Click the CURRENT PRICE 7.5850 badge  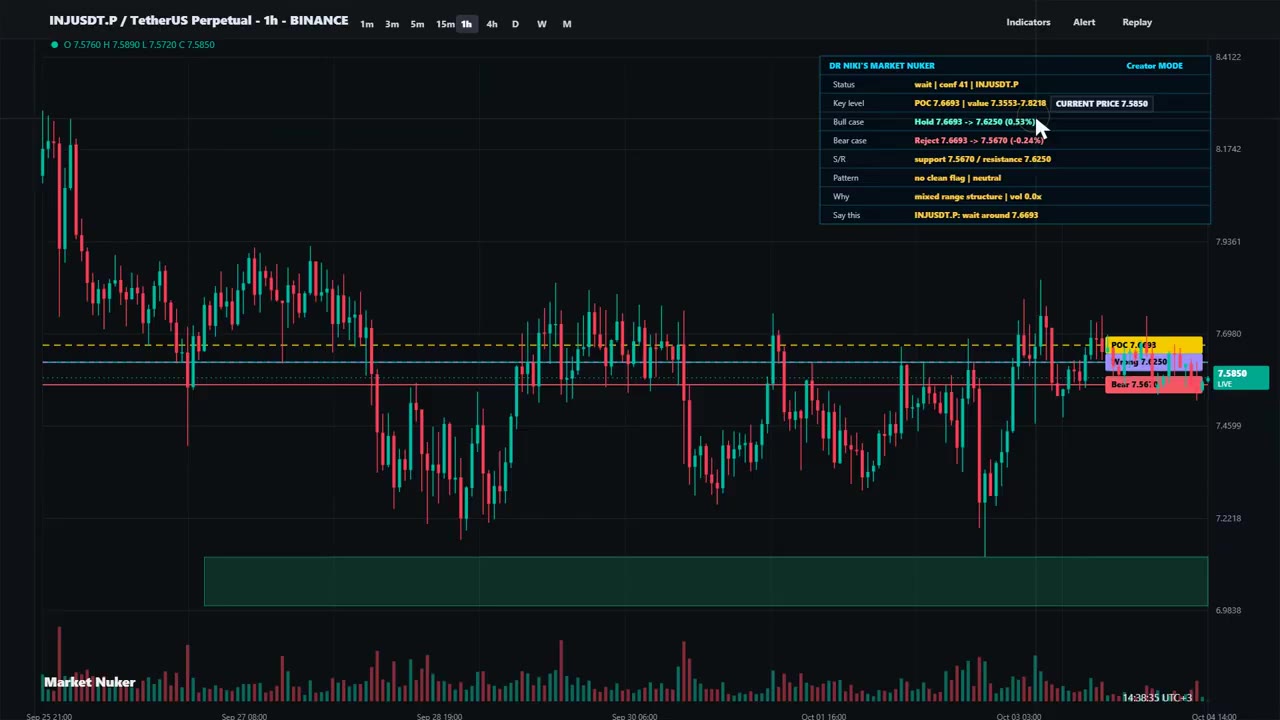(1101, 103)
